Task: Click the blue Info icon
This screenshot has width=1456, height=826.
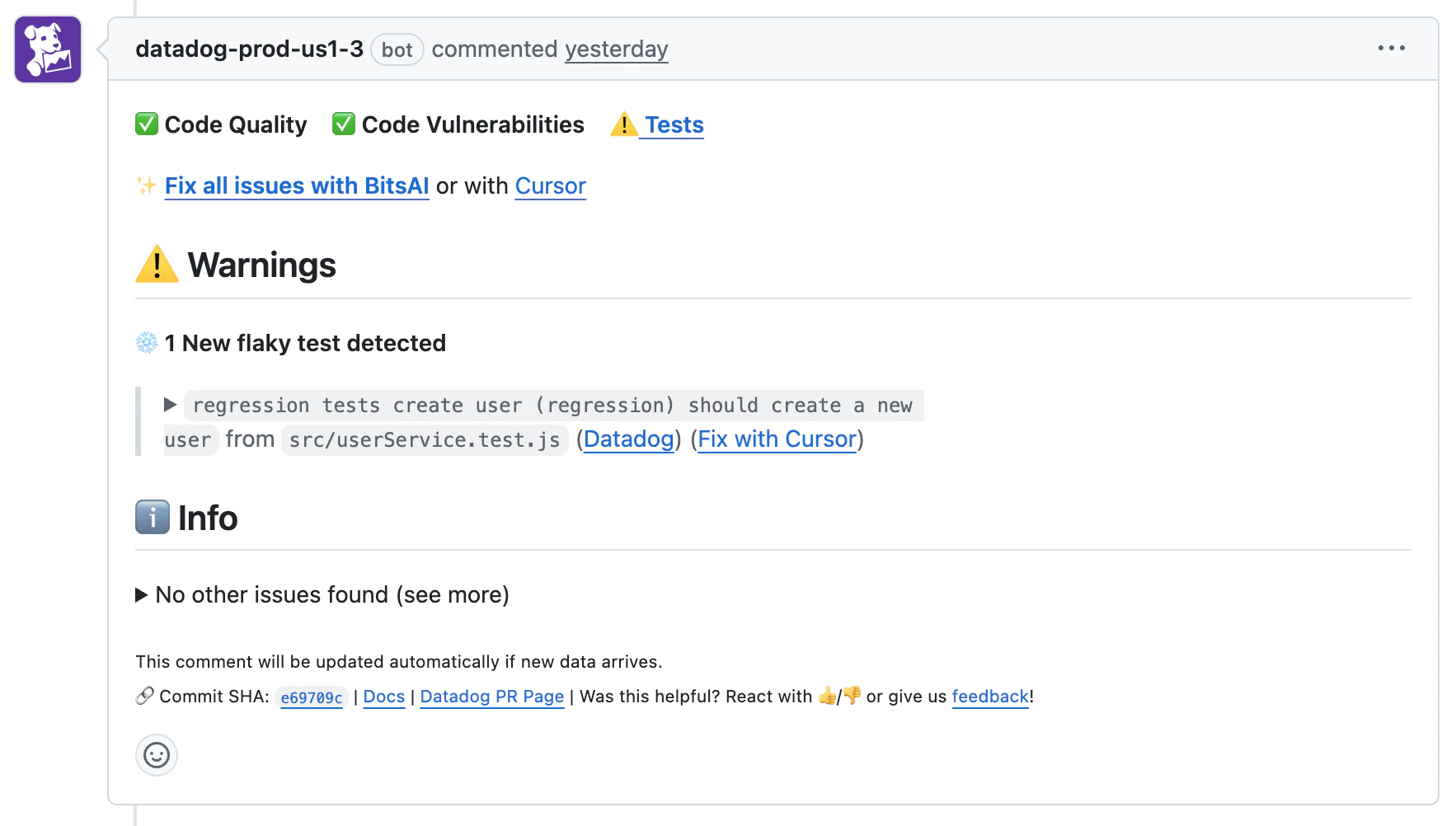Action: (153, 518)
